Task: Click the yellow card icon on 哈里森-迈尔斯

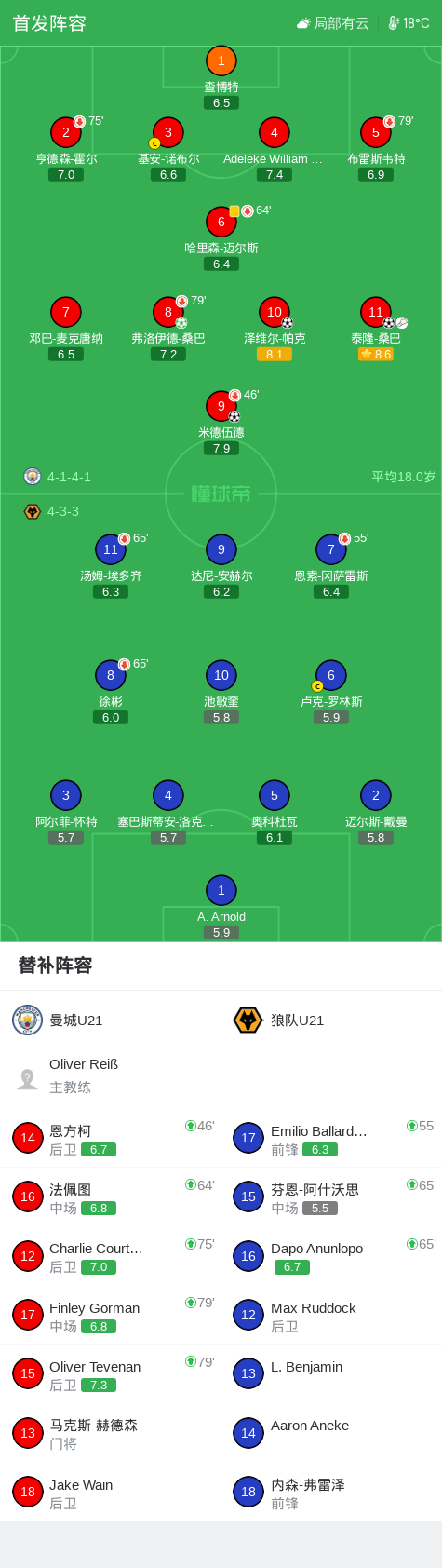Action: [234, 211]
